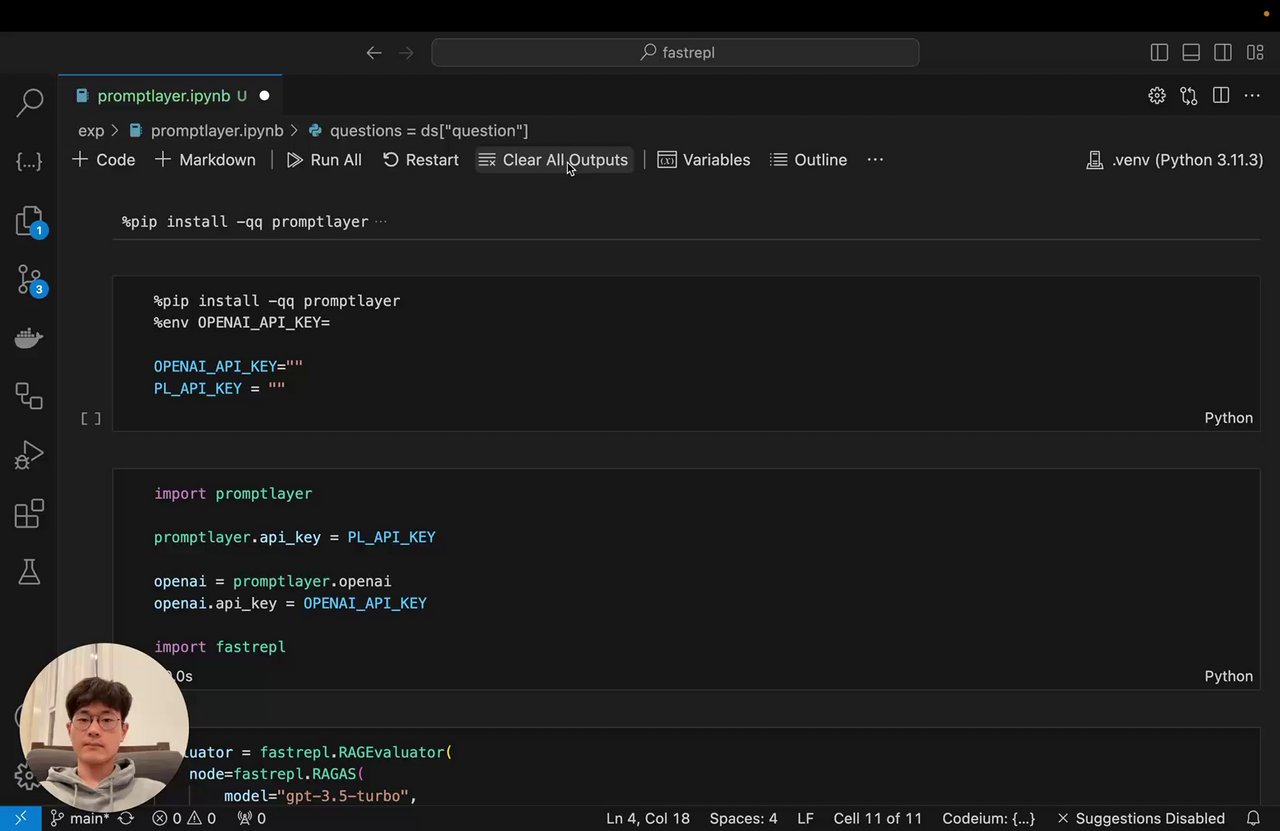Open the Docker whale sidebar icon

[x=30, y=339]
